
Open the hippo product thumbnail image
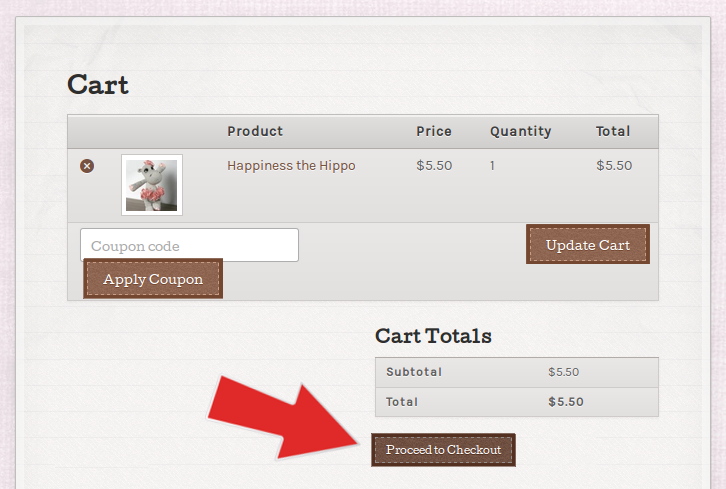(x=152, y=185)
